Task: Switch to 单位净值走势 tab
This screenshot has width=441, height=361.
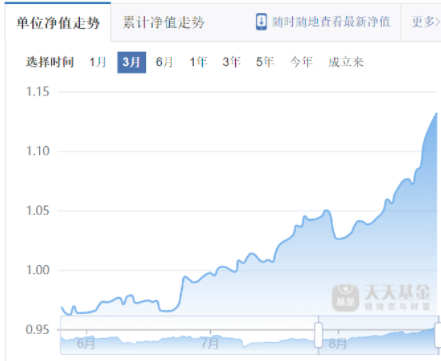Action: (58, 22)
